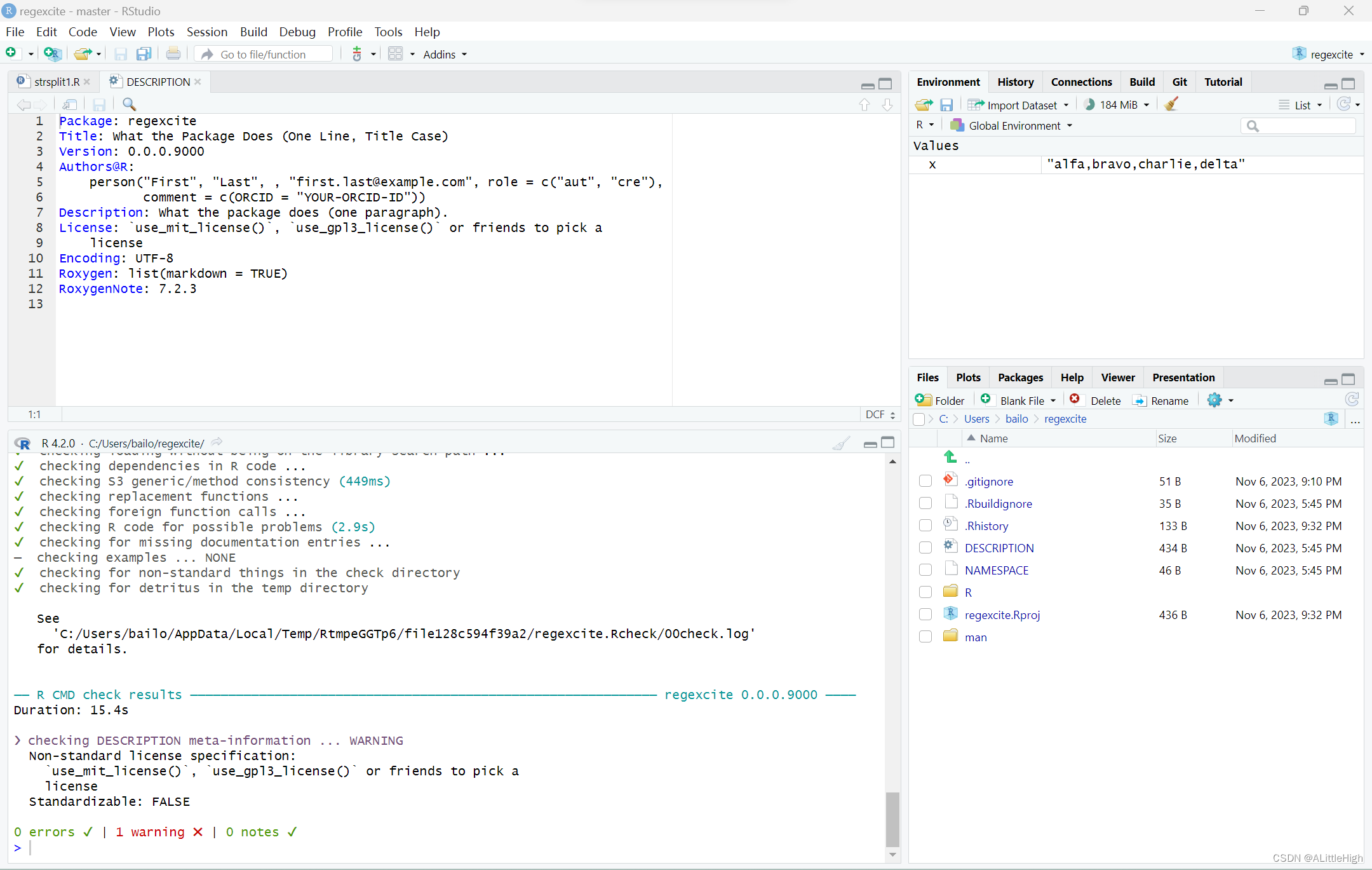Select the Build menu item
1372x870 pixels.
[253, 32]
